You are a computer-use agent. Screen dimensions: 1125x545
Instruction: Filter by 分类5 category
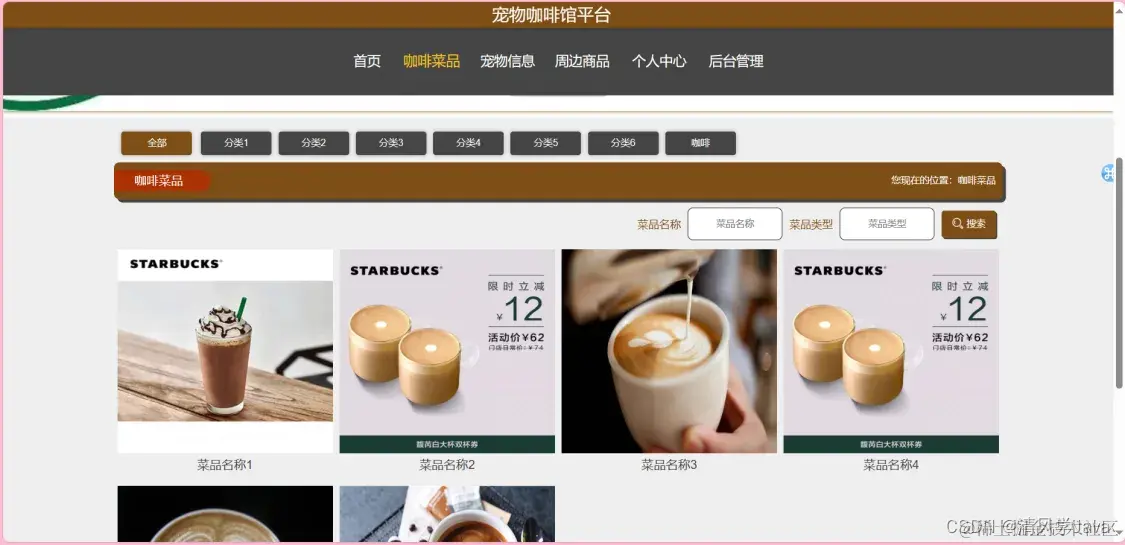tap(545, 143)
